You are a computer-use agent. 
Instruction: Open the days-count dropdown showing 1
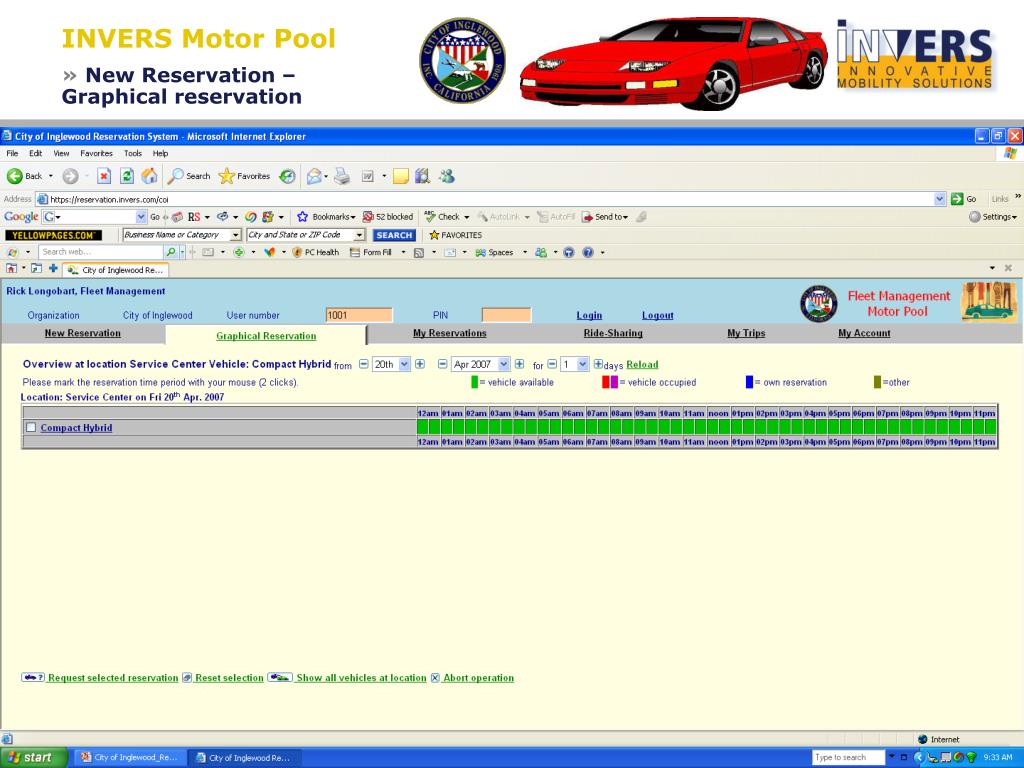pos(583,364)
